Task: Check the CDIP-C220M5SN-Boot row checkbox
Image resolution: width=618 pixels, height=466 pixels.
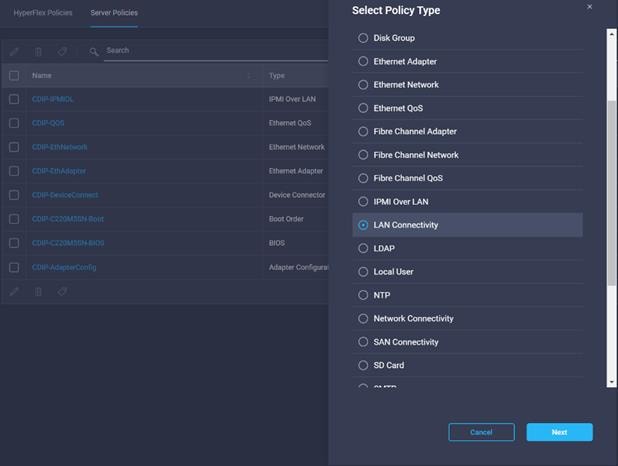Action: (x=14, y=219)
